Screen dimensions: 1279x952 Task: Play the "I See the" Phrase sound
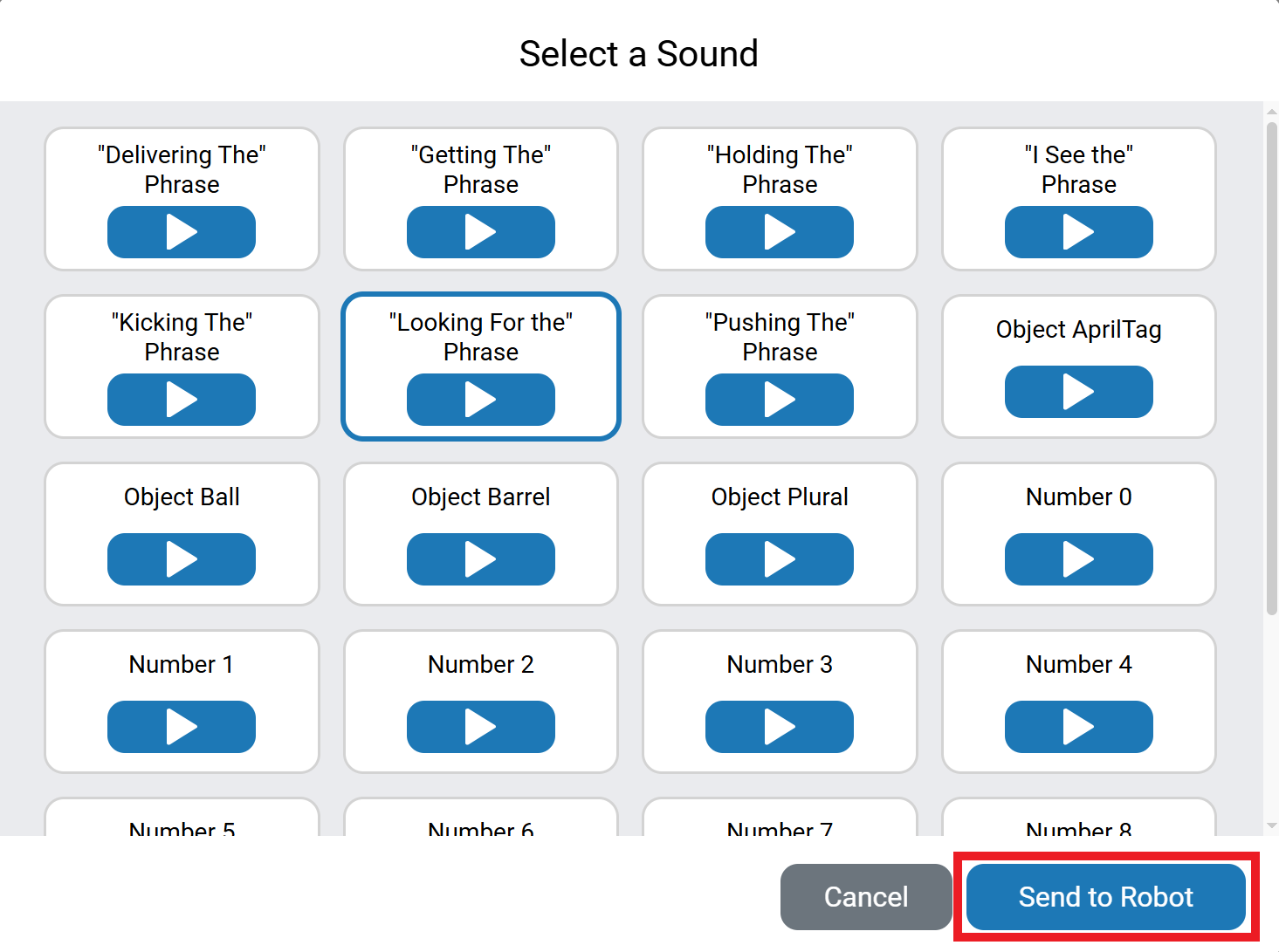click(1079, 232)
